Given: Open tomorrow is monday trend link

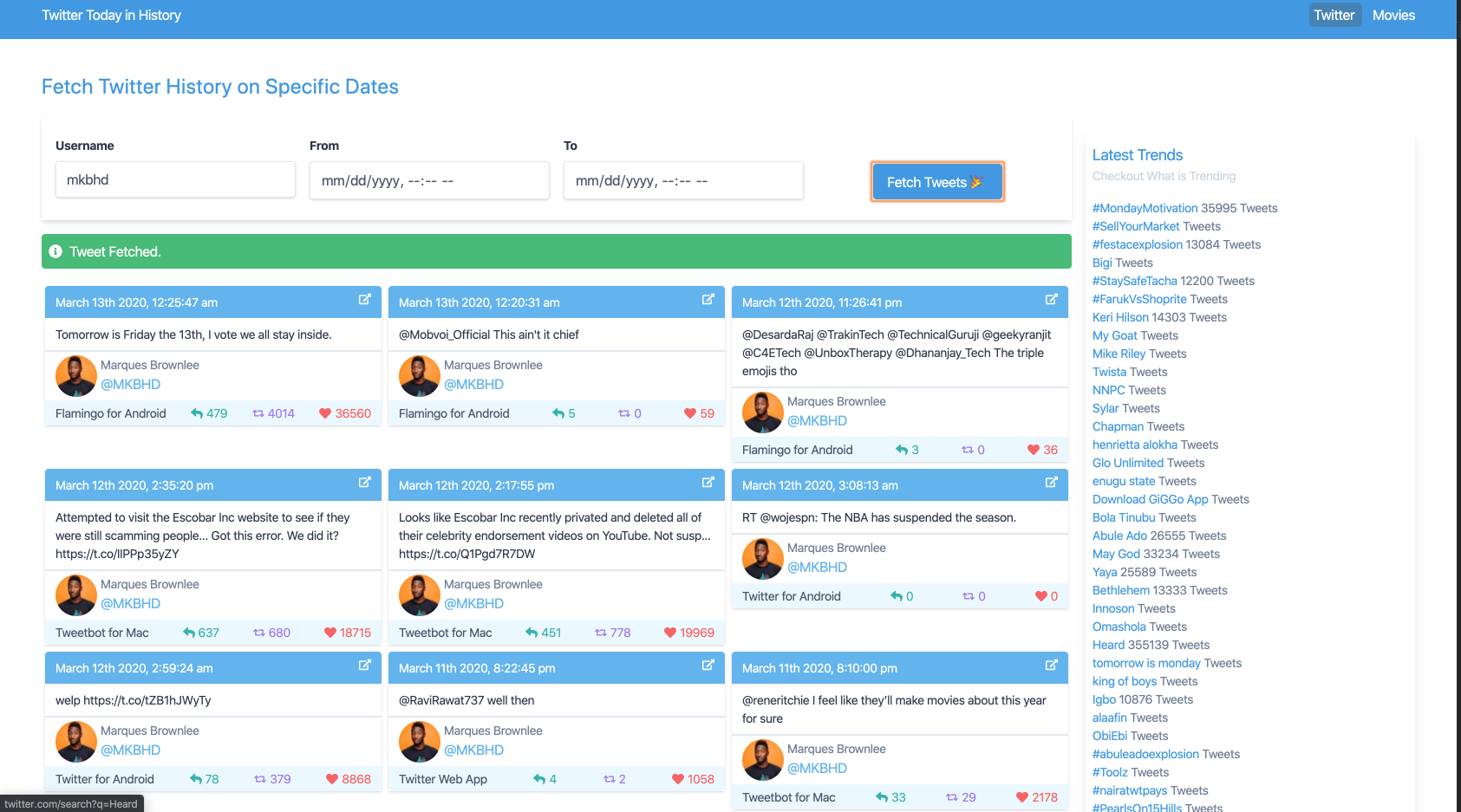Looking at the screenshot, I should 1146,663.
